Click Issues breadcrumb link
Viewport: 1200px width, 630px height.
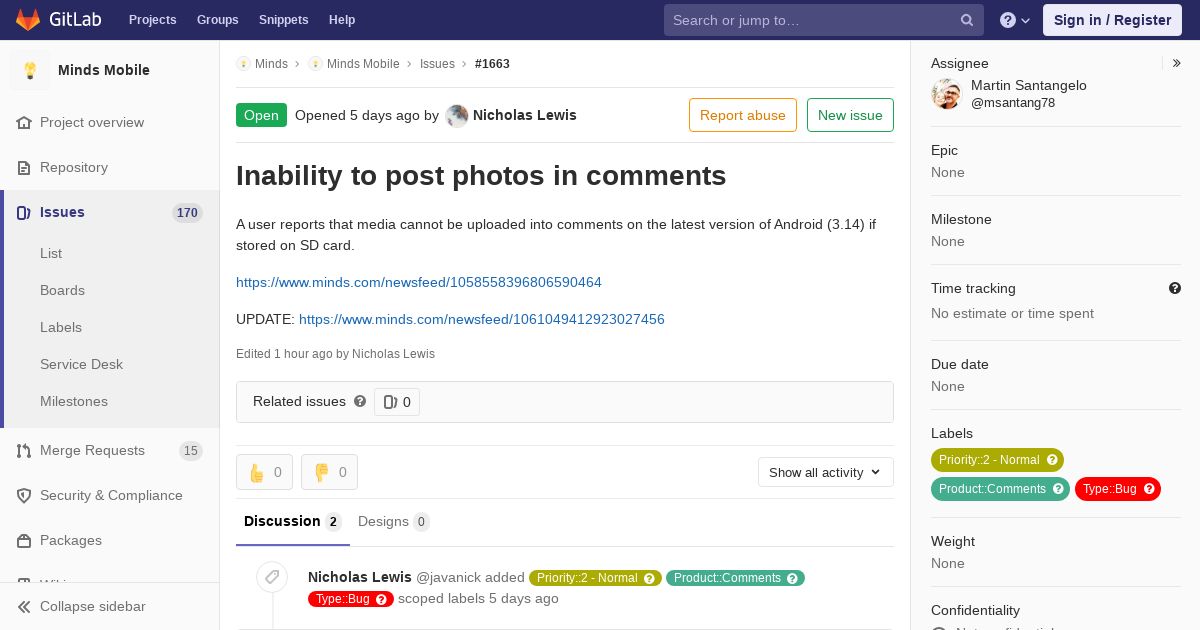(437, 64)
